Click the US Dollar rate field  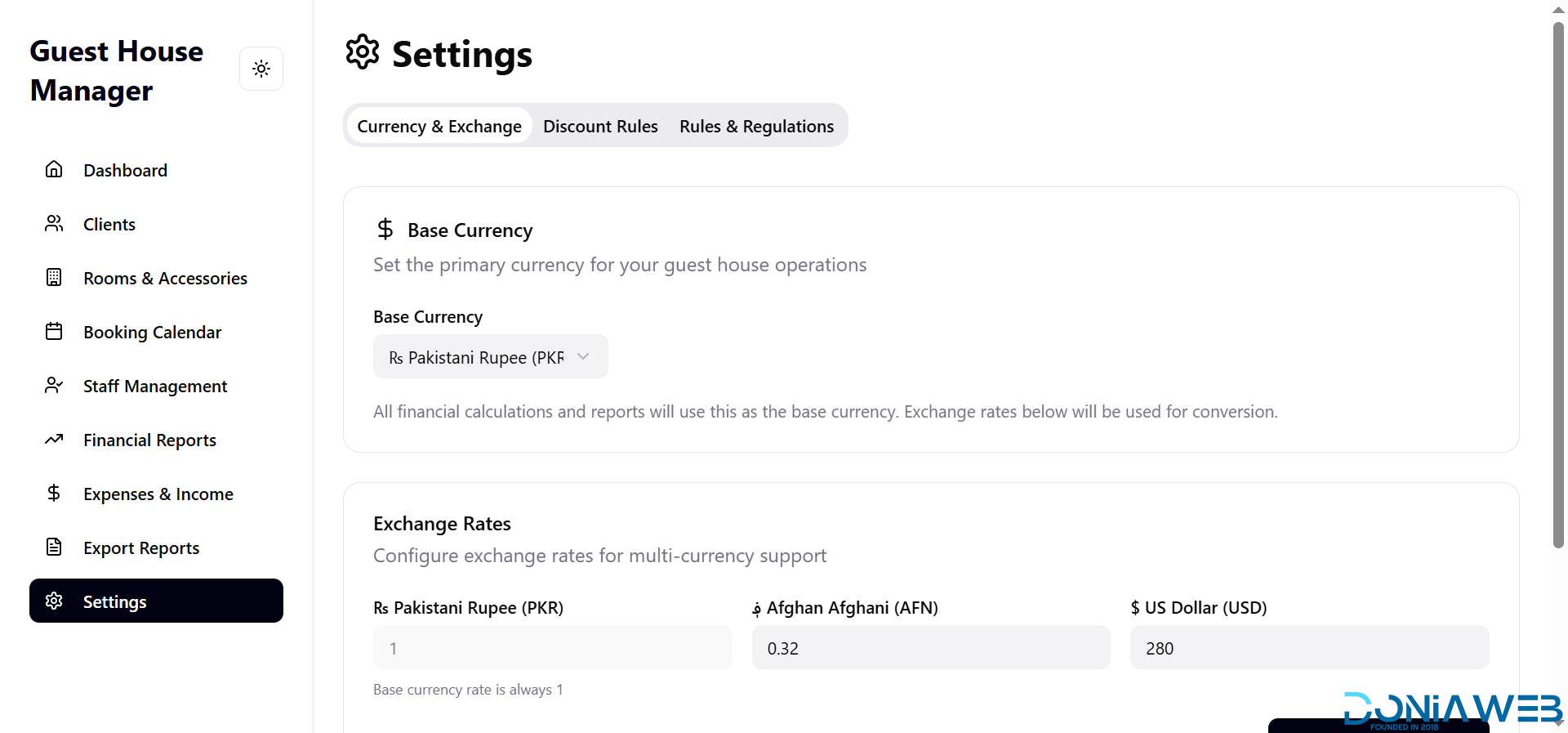(1309, 648)
